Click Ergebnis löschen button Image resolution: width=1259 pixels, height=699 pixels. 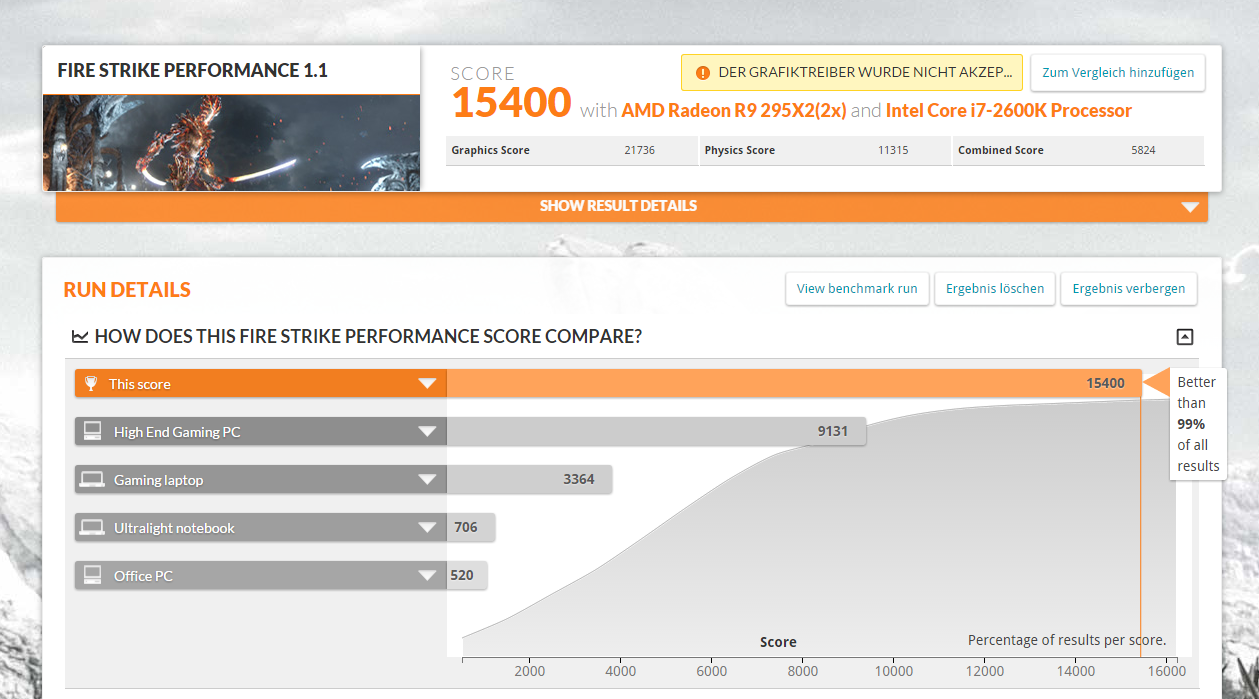(995, 289)
